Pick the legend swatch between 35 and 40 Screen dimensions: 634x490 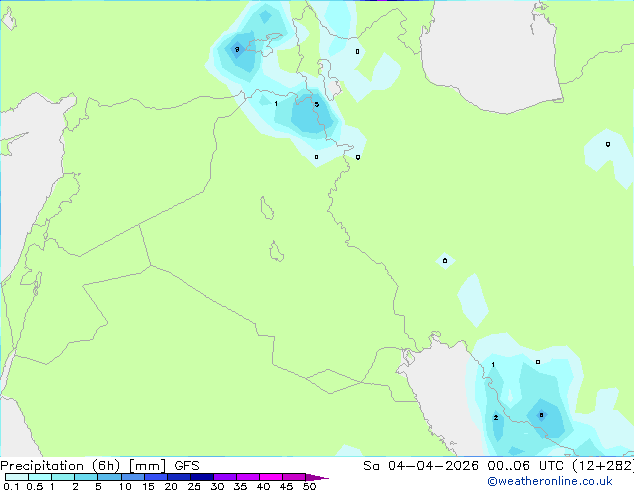247,477
